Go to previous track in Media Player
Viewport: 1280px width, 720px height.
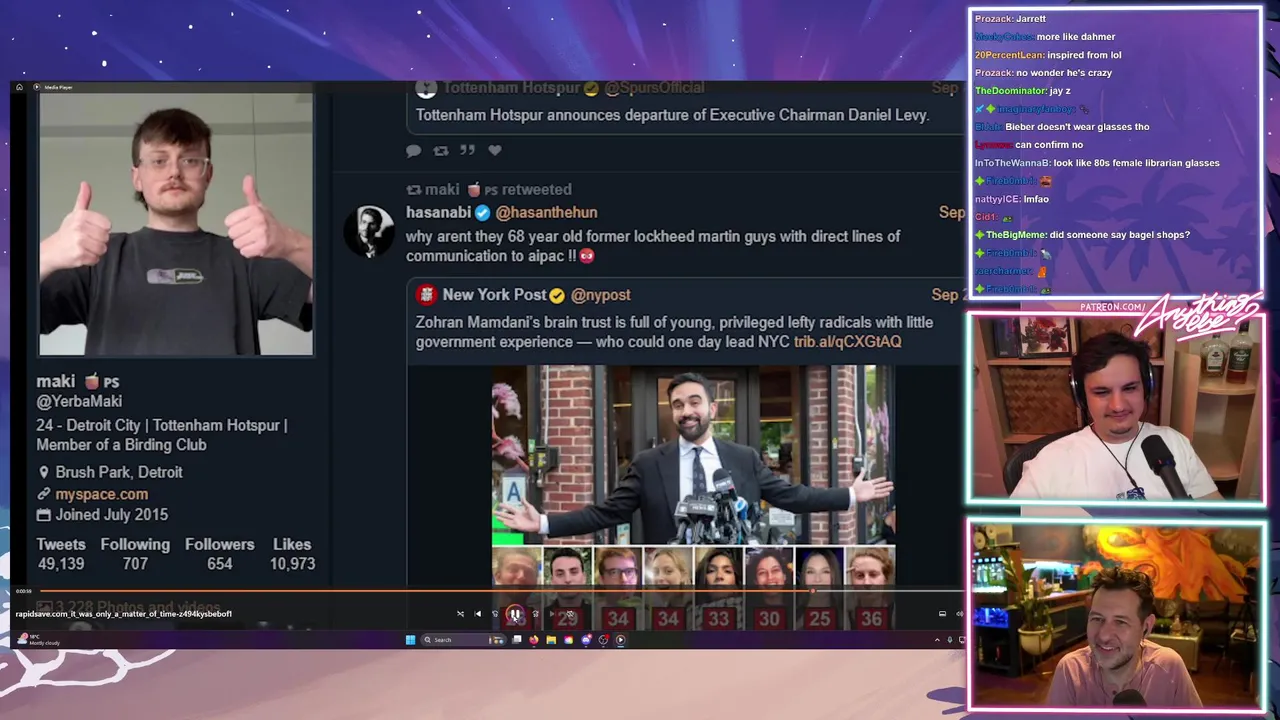(x=477, y=614)
